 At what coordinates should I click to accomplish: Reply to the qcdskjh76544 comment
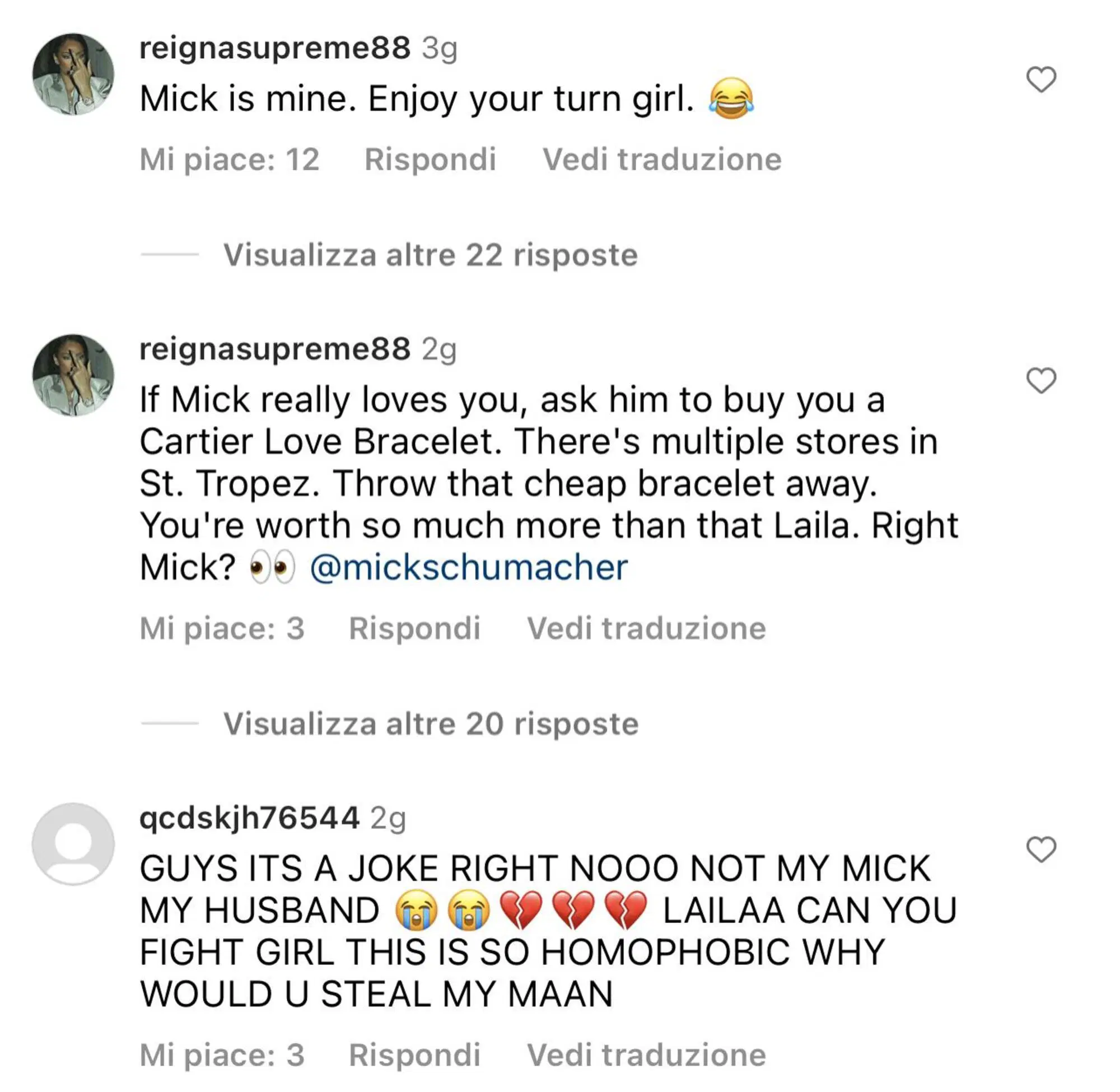(x=414, y=1054)
